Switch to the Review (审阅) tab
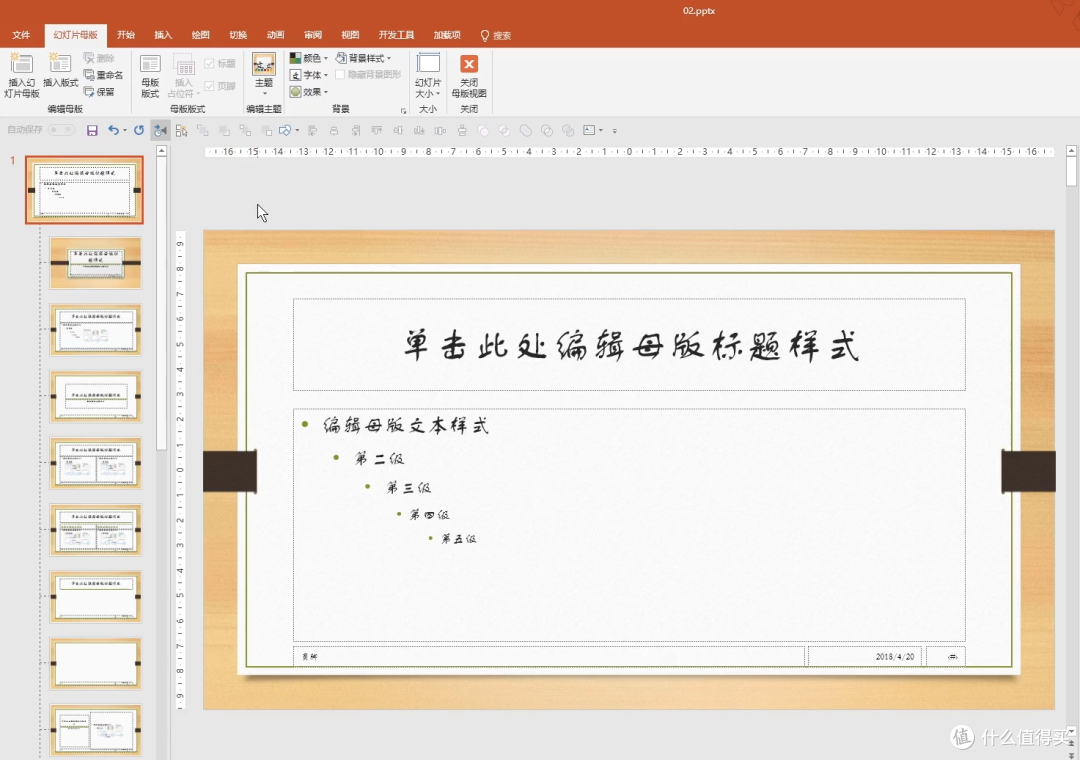Screen dimensions: 1080x760 point(313,35)
